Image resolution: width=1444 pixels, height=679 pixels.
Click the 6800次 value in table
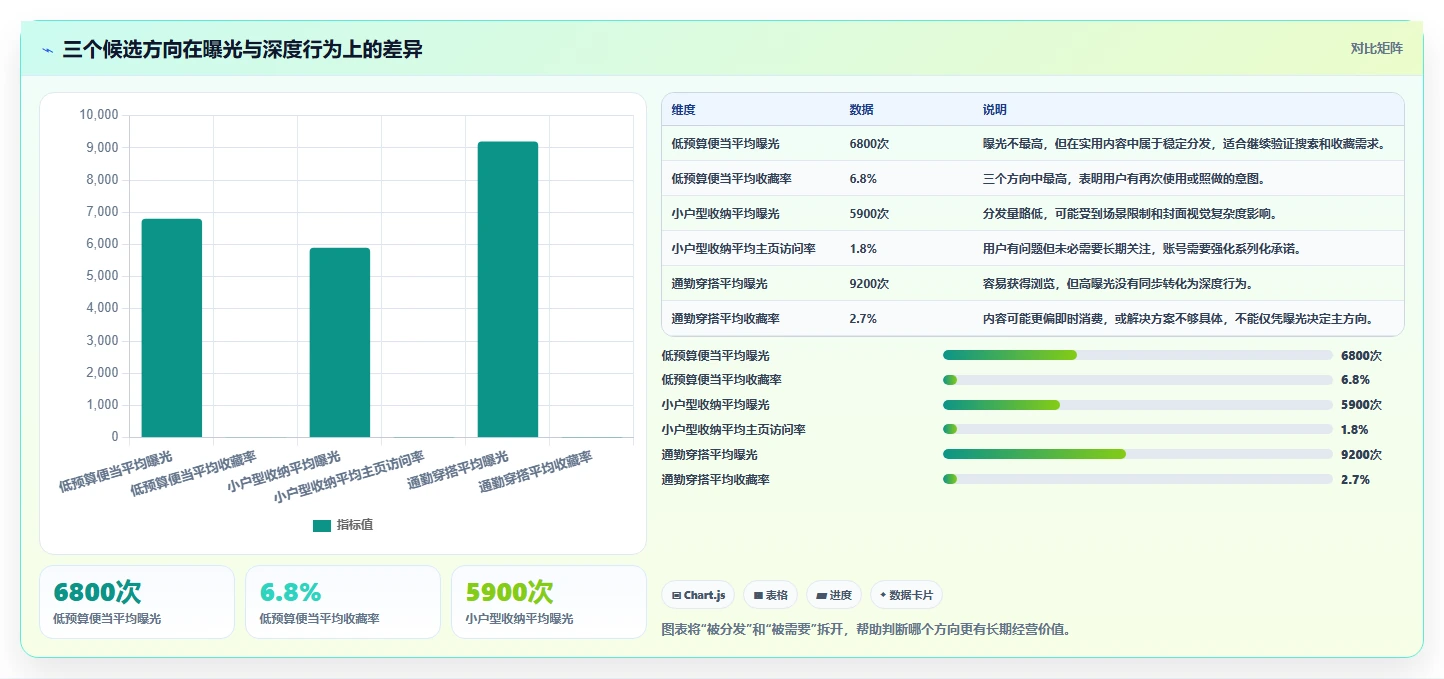869,144
